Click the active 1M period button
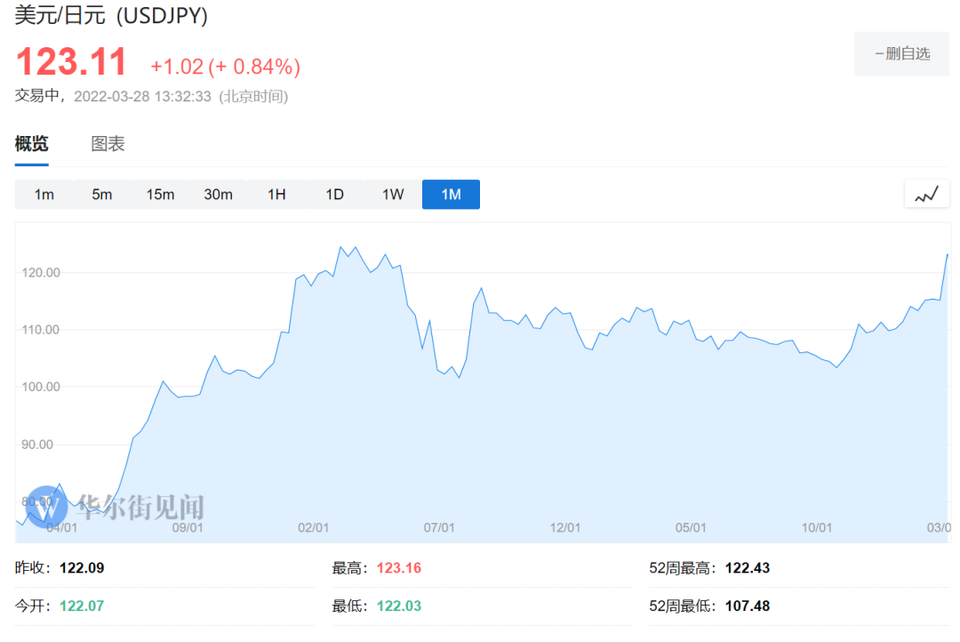Screen dimensions: 960x642 tap(451, 194)
